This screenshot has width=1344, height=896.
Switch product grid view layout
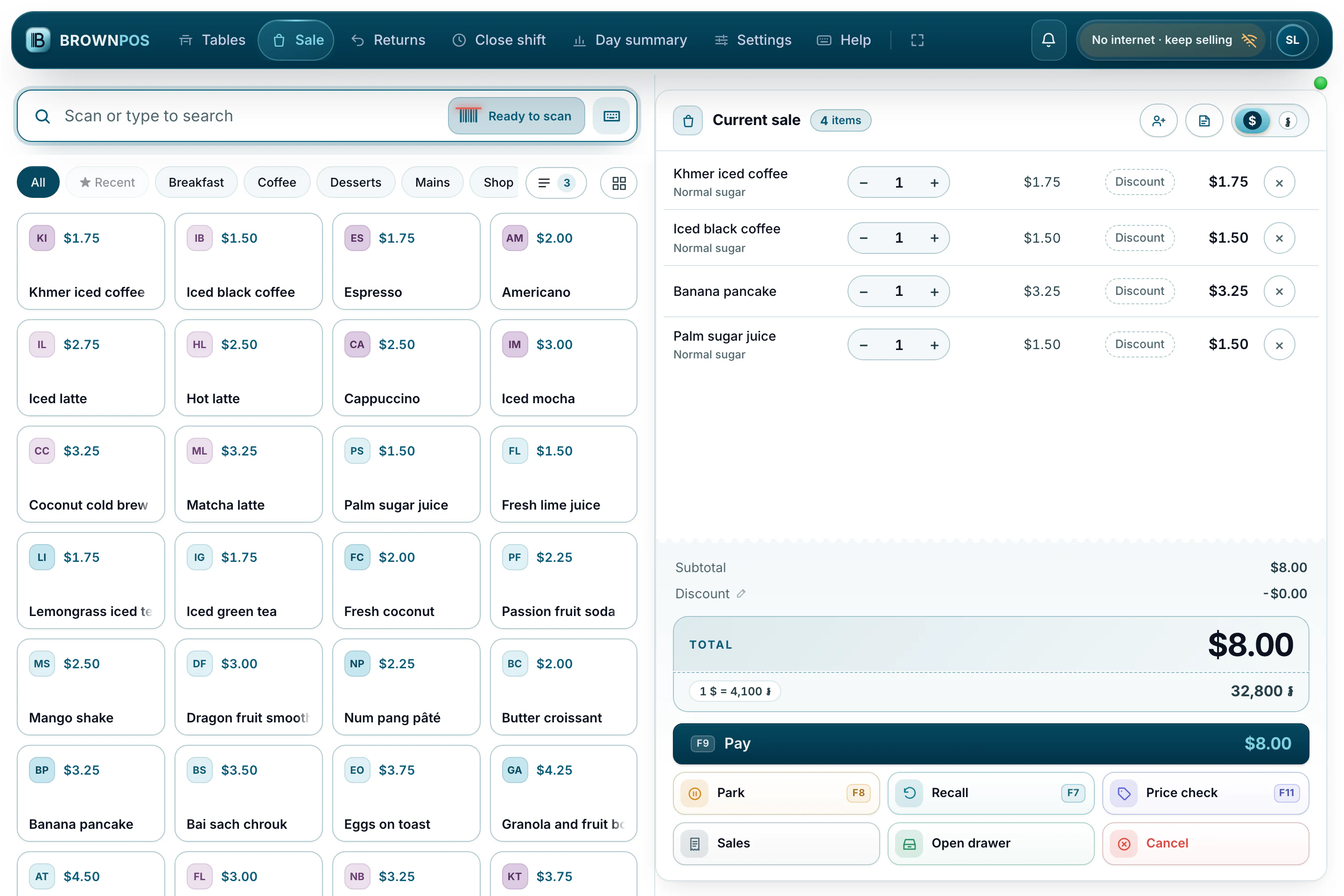point(619,183)
